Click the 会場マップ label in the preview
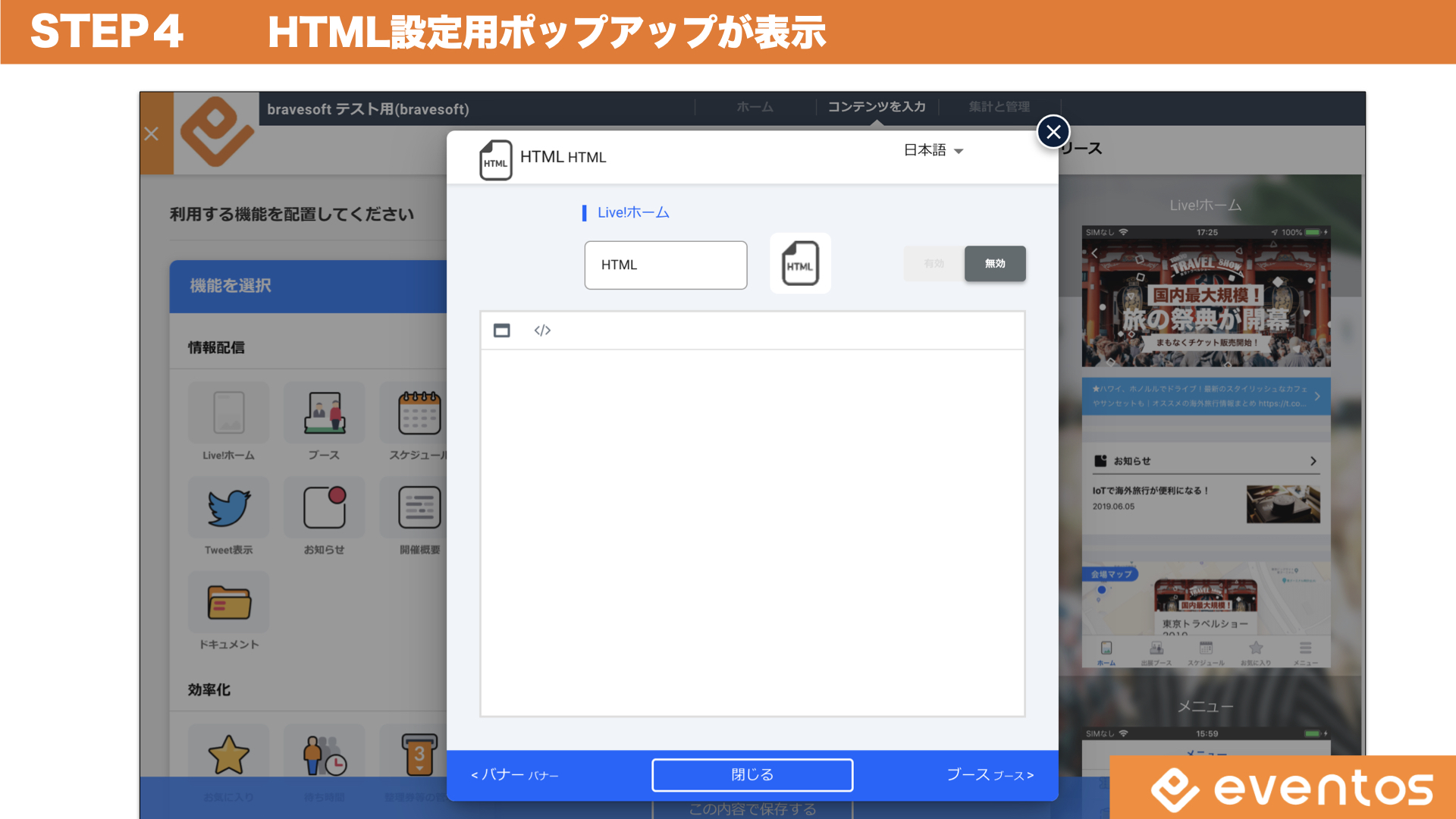This screenshot has width=1456, height=819. (1111, 574)
